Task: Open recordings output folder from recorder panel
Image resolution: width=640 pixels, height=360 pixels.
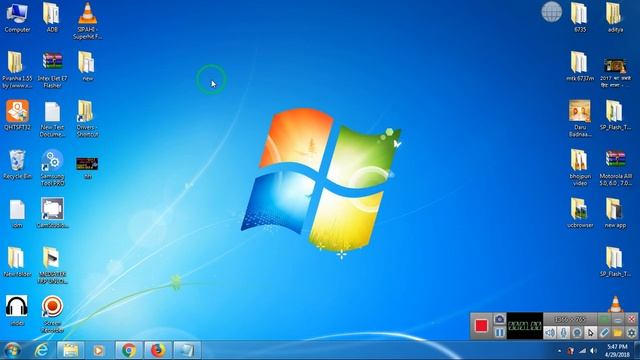Action: point(618,333)
